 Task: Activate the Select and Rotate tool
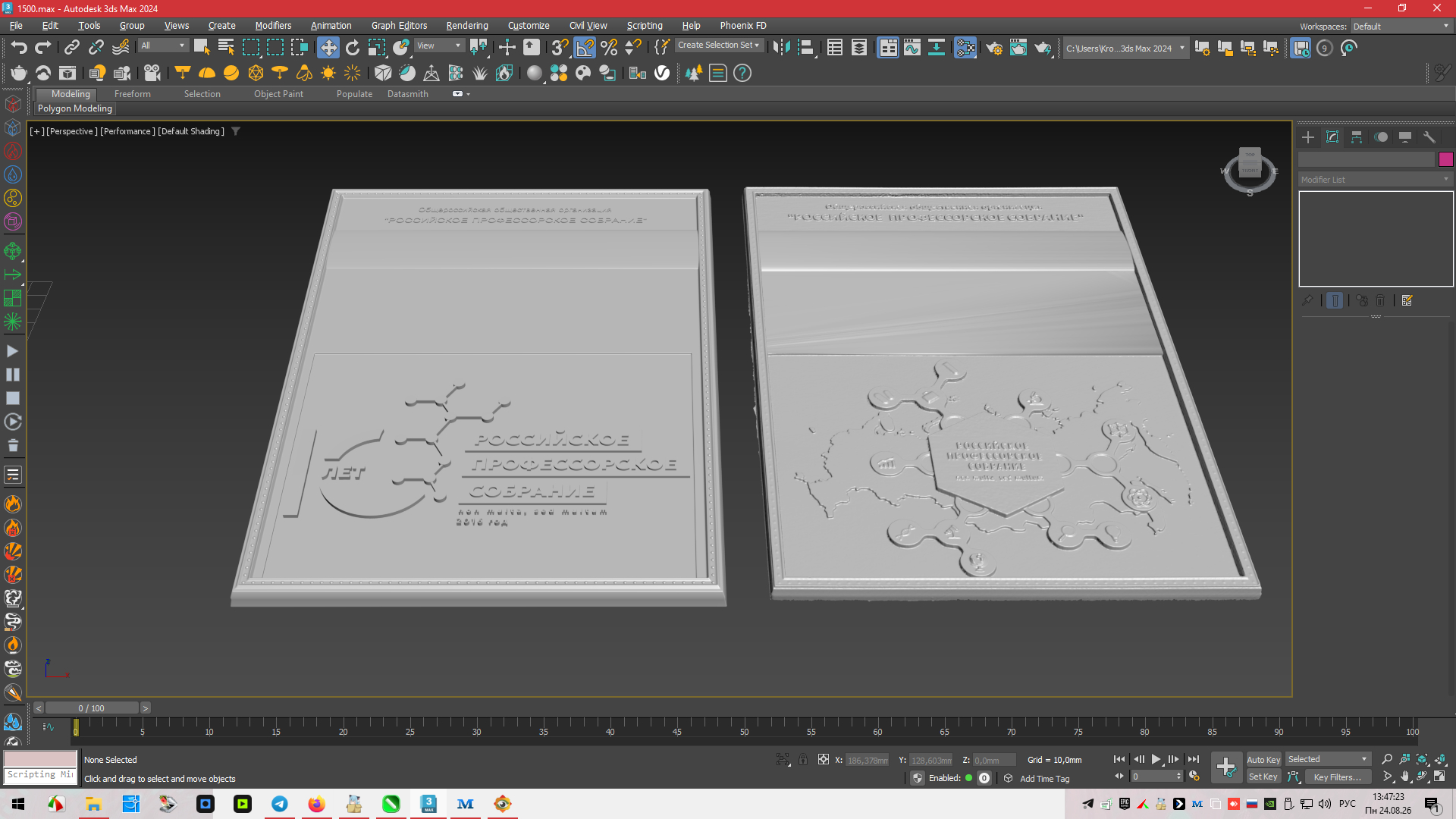tap(353, 48)
